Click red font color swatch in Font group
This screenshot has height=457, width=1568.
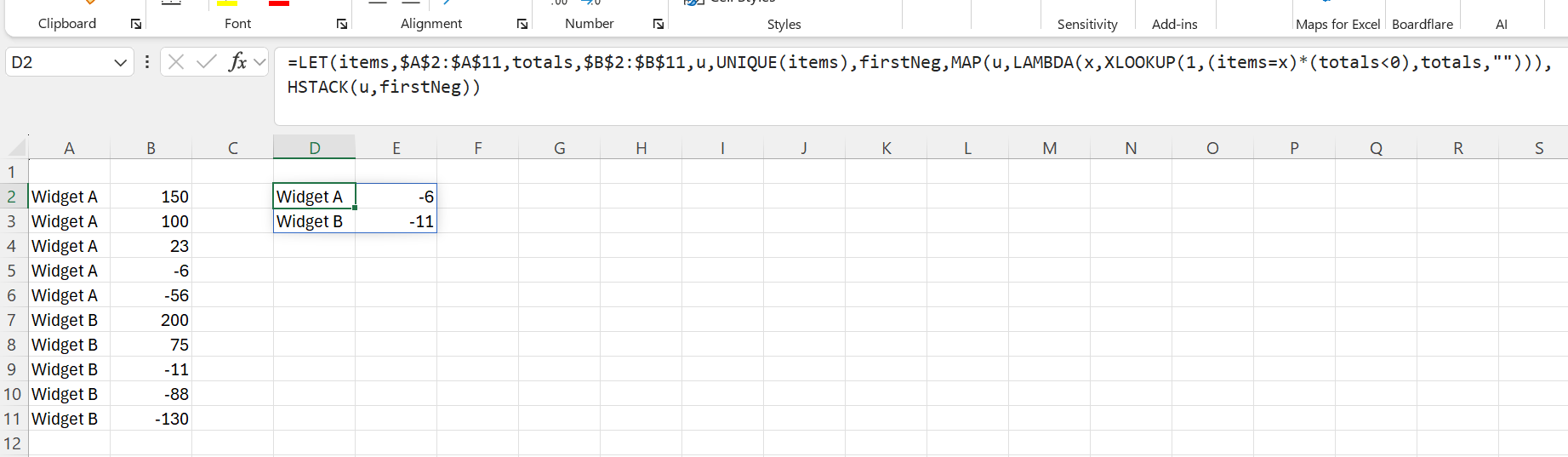pos(278,3)
